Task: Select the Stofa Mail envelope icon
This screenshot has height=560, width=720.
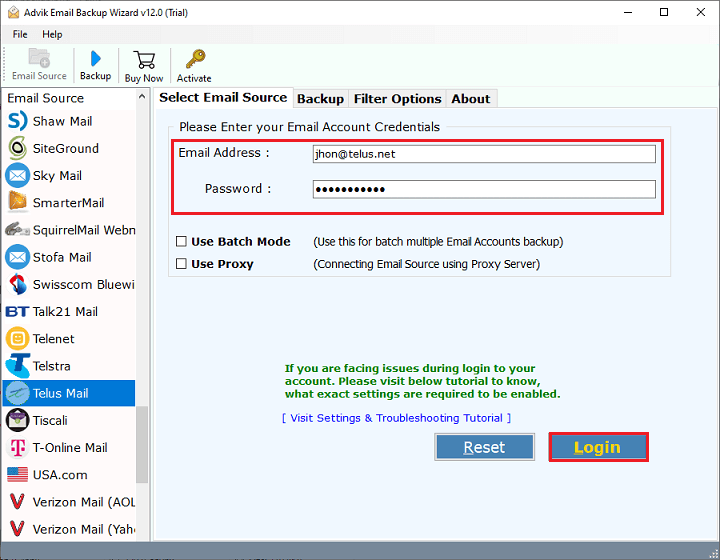Action: [x=17, y=257]
